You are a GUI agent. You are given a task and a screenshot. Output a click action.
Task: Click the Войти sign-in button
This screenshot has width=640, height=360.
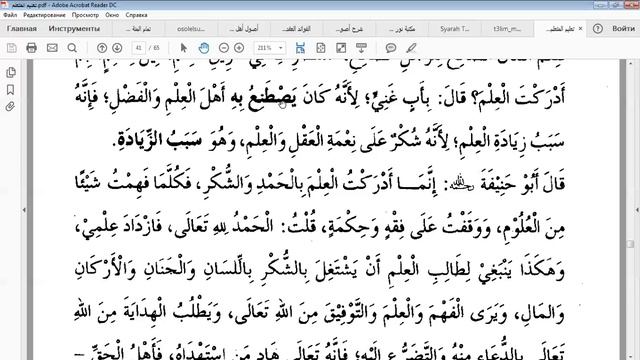pos(623,29)
